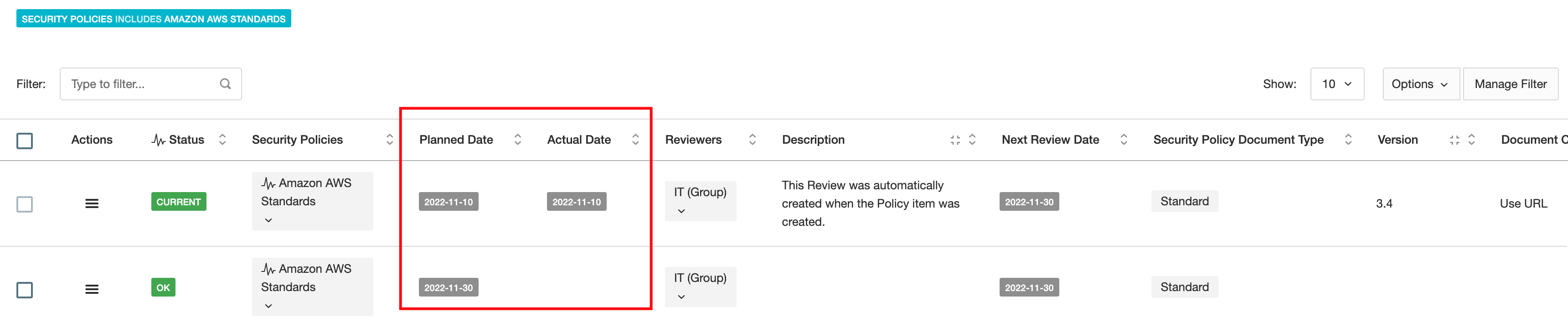The width and height of the screenshot is (1568, 323).
Task: Toggle the select-all checkbox in header
Action: point(25,141)
